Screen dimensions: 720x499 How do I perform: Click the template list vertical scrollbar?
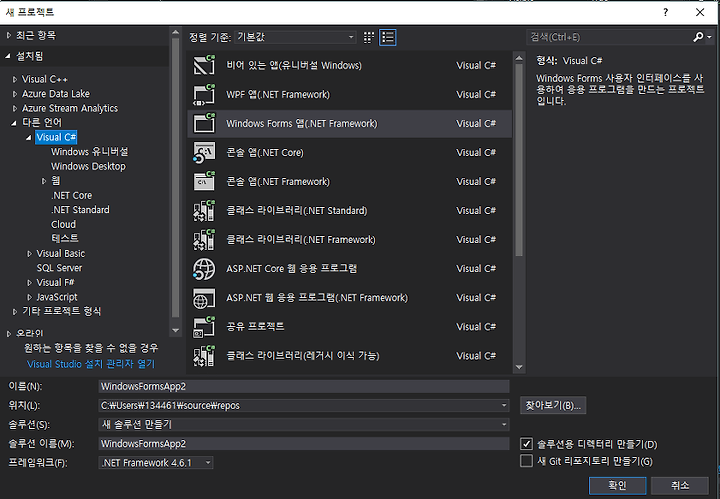pyautogui.click(x=519, y=160)
